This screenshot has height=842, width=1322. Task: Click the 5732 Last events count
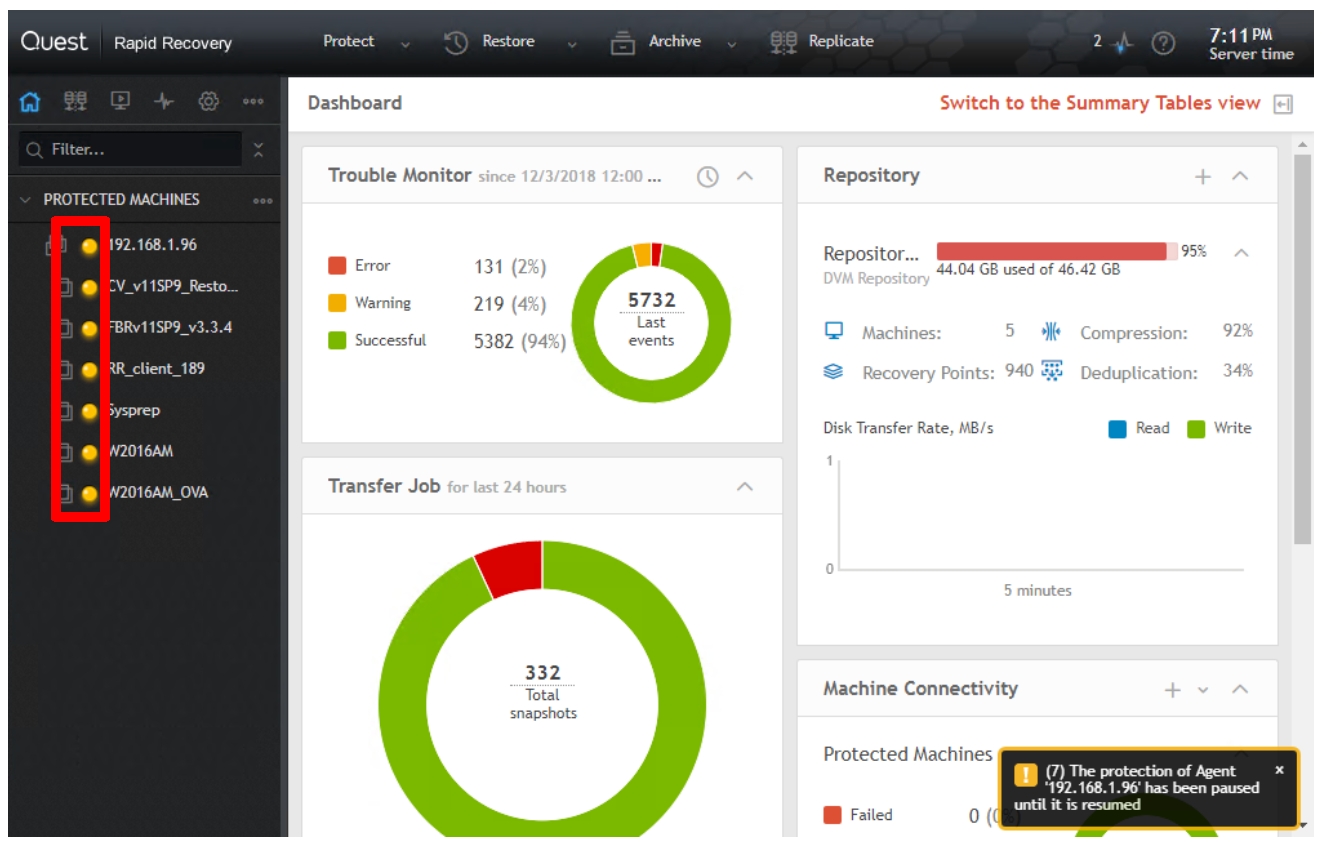click(x=651, y=299)
